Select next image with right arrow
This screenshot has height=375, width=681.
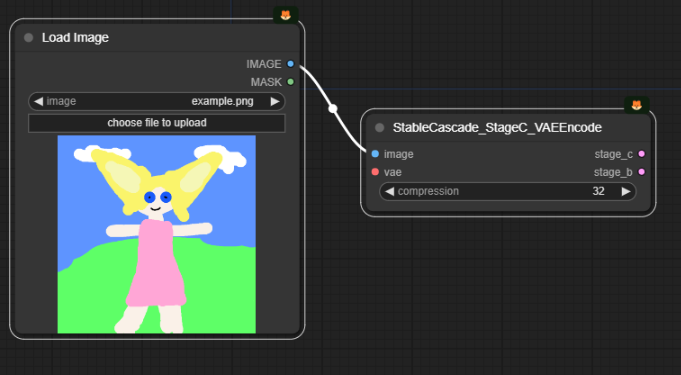point(275,101)
